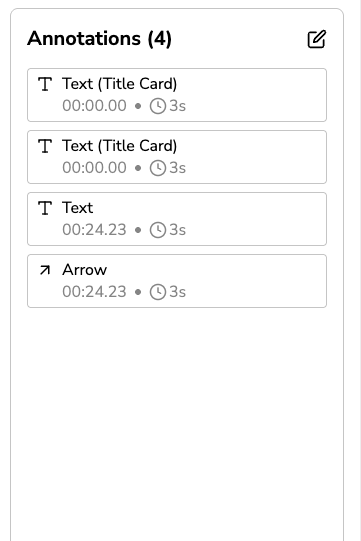Click the diagonal arrow icon of Arrow annotation
This screenshot has width=361, height=541.
[x=45, y=270]
